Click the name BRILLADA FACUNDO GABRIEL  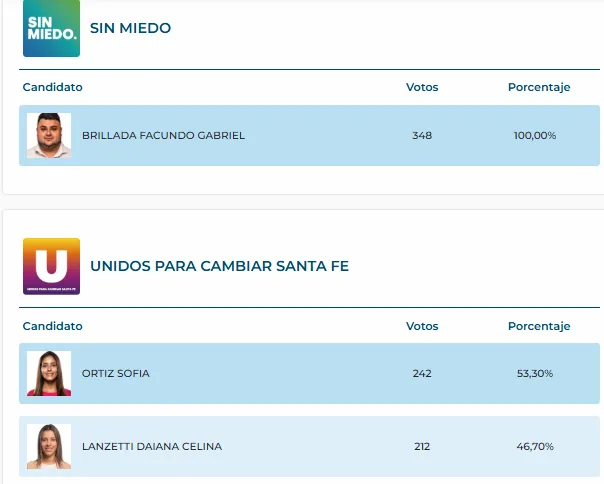pos(163,136)
